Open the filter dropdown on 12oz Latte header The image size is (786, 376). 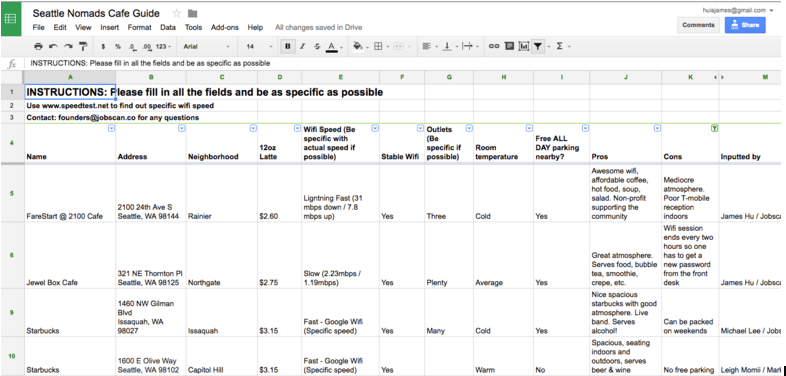297,128
